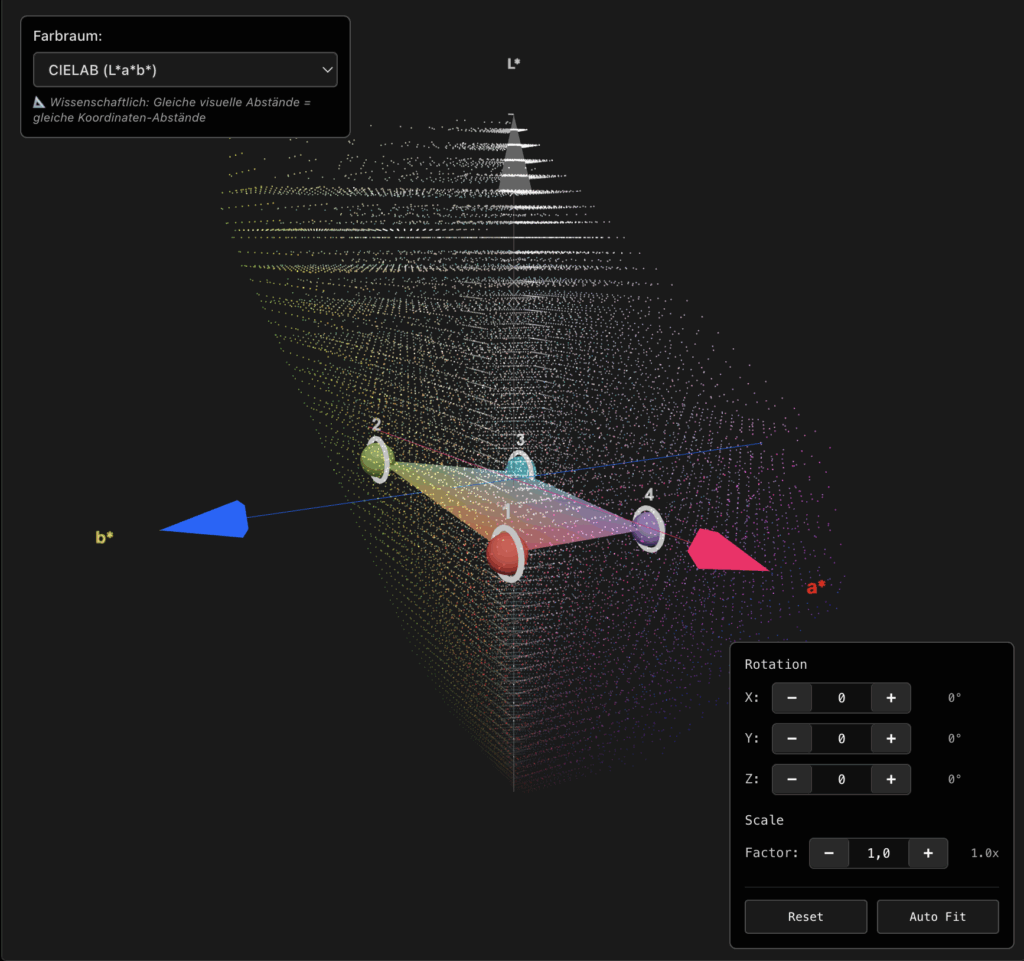Screen dimensions: 1024x961
Task: Click the X rotation value field
Action: (841, 698)
